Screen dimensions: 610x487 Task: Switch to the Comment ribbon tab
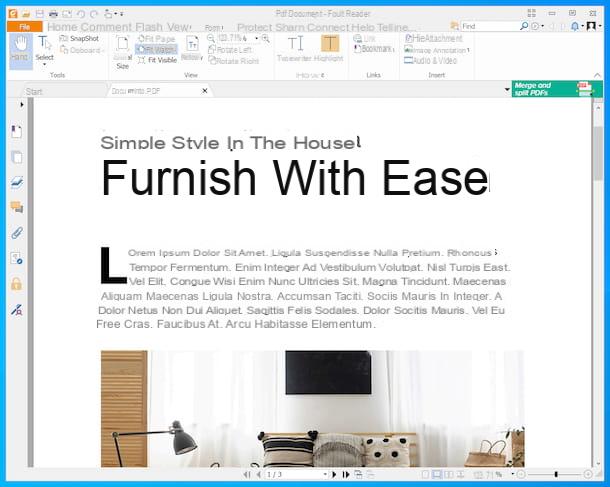[x=107, y=27]
